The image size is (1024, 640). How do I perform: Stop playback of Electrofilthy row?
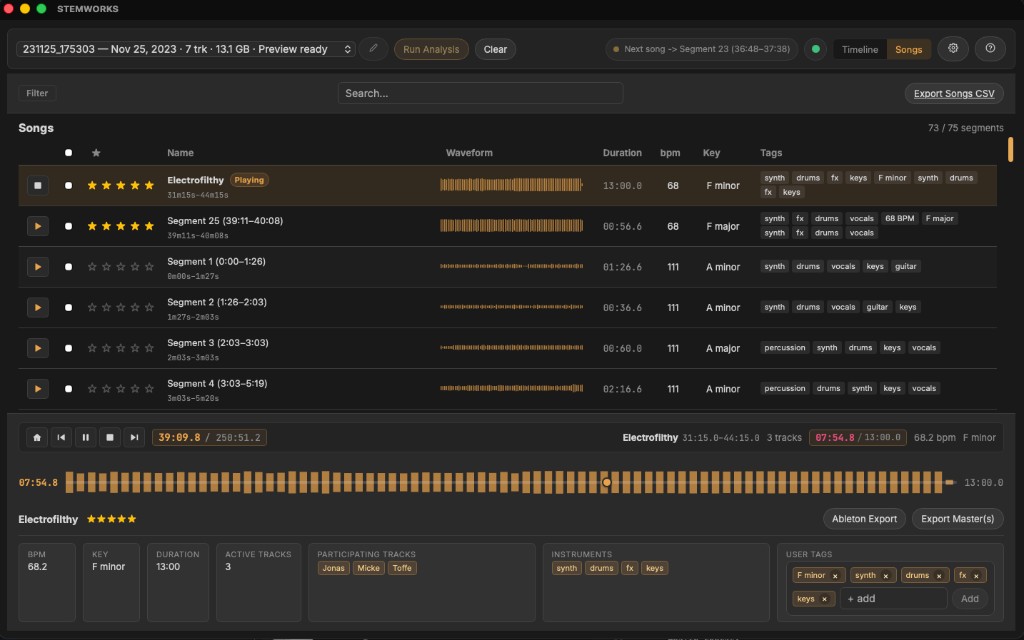tap(38, 185)
